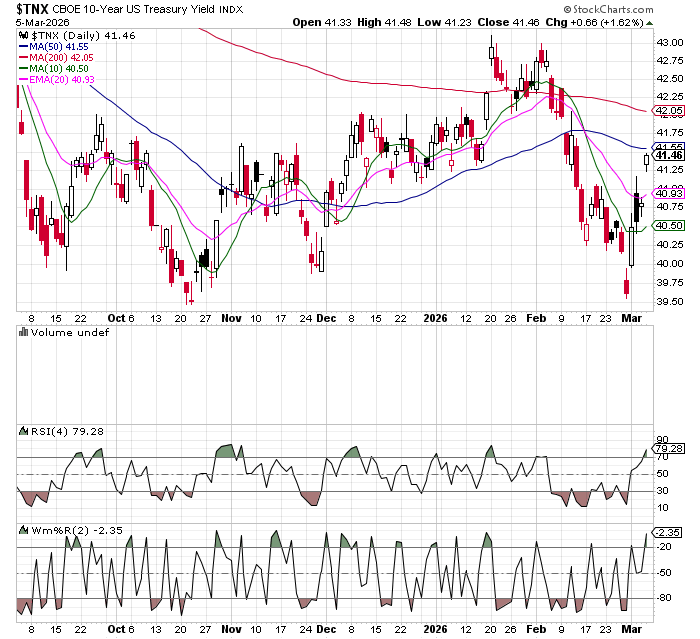Click the Mar label on the bottom date axis

pos(632,629)
